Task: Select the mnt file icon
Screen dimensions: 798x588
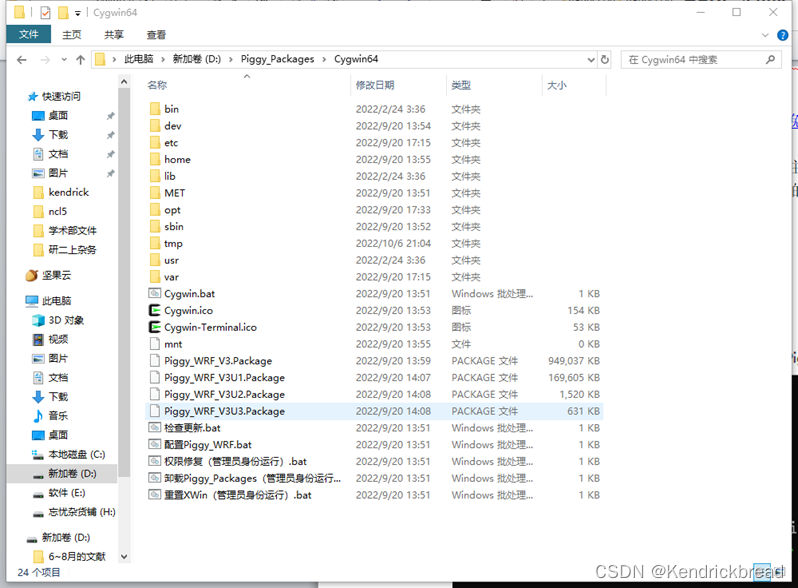Action: (155, 344)
